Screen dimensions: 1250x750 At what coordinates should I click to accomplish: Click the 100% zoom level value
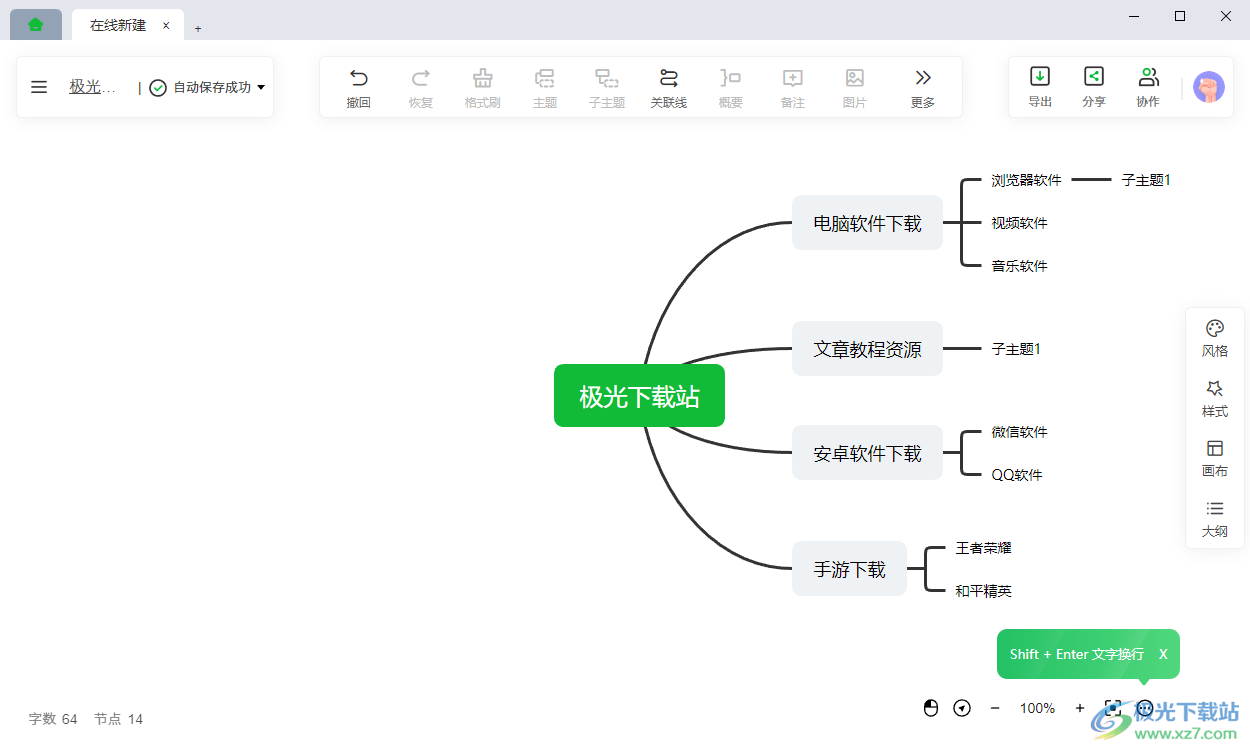[1037, 708]
